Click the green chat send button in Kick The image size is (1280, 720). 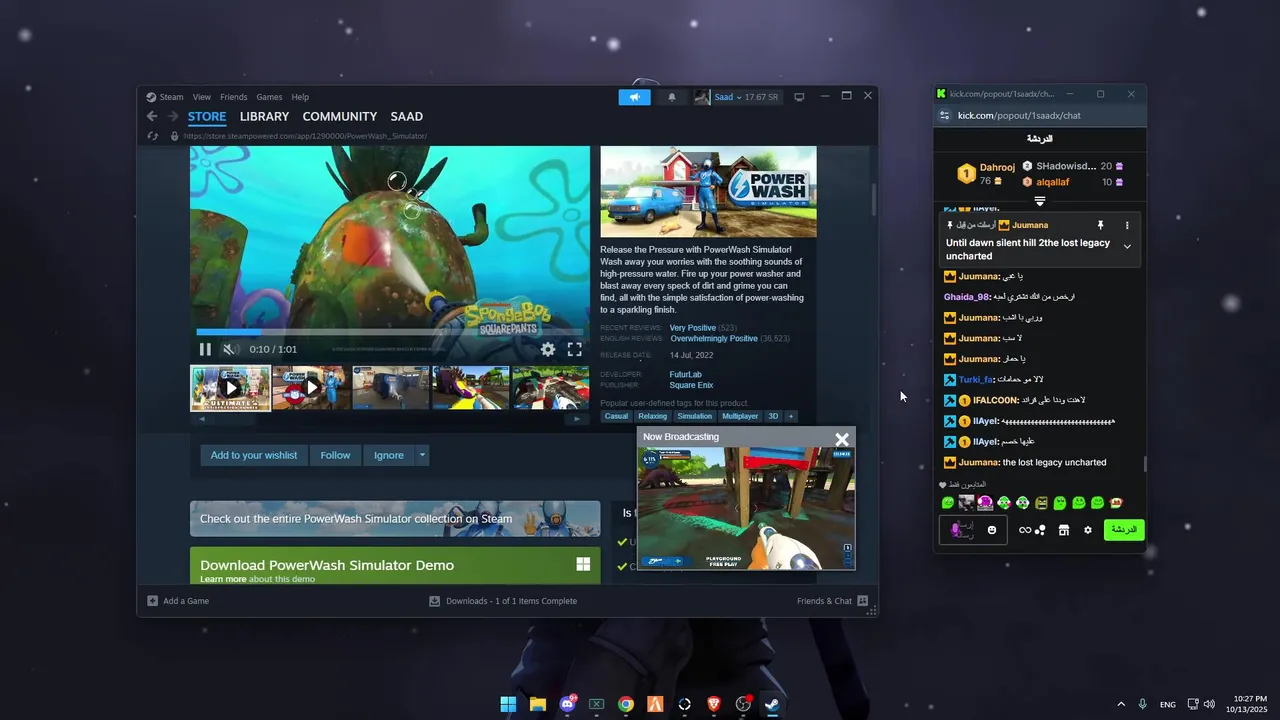1124,530
